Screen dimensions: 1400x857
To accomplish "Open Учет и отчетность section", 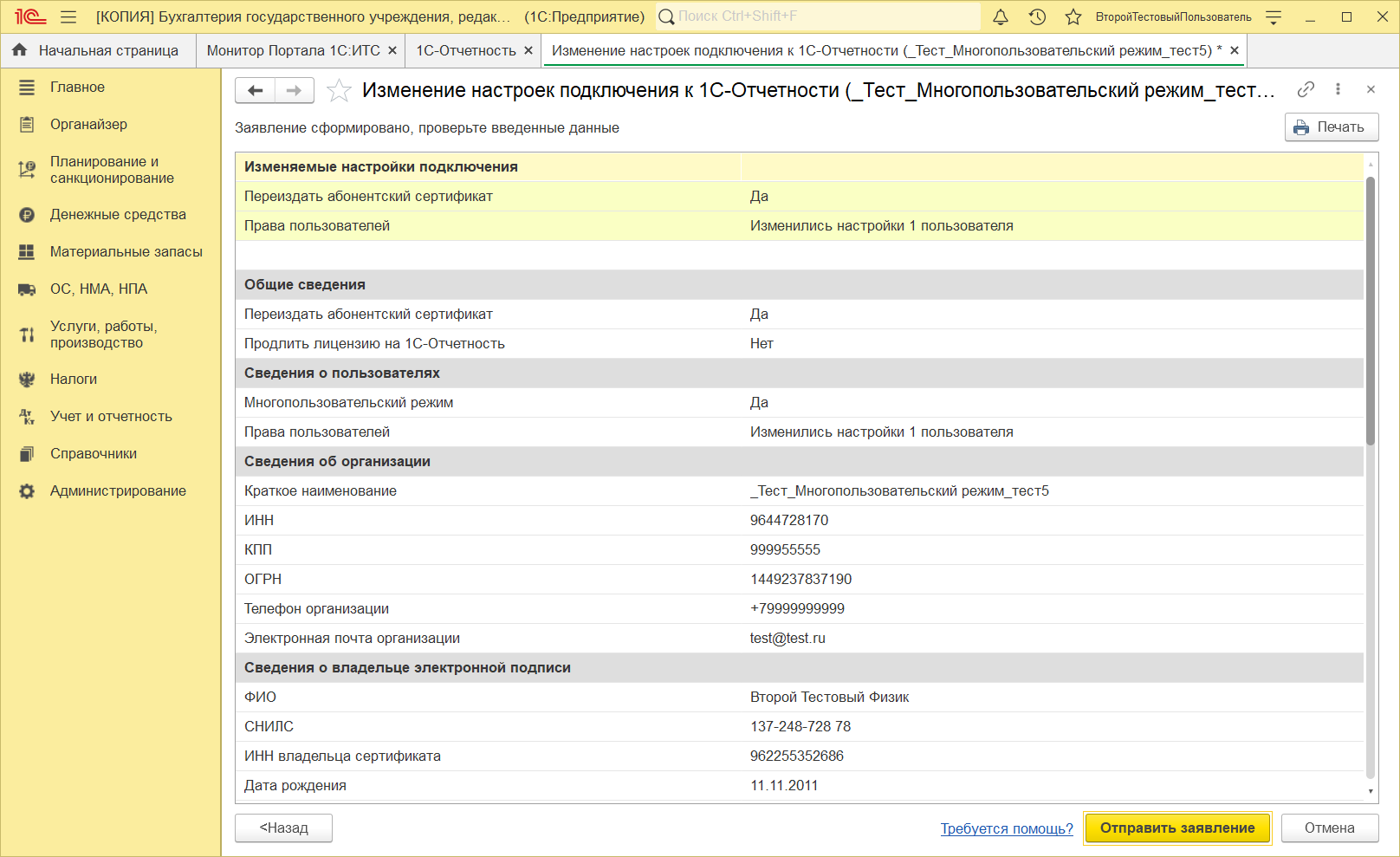I will 111,417.
